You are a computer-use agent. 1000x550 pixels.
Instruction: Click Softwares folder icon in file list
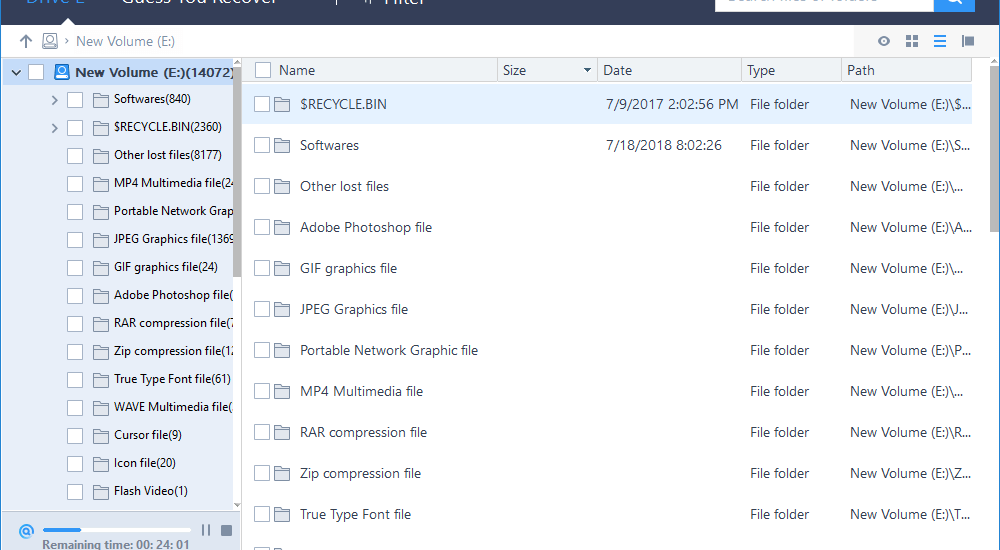(283, 145)
